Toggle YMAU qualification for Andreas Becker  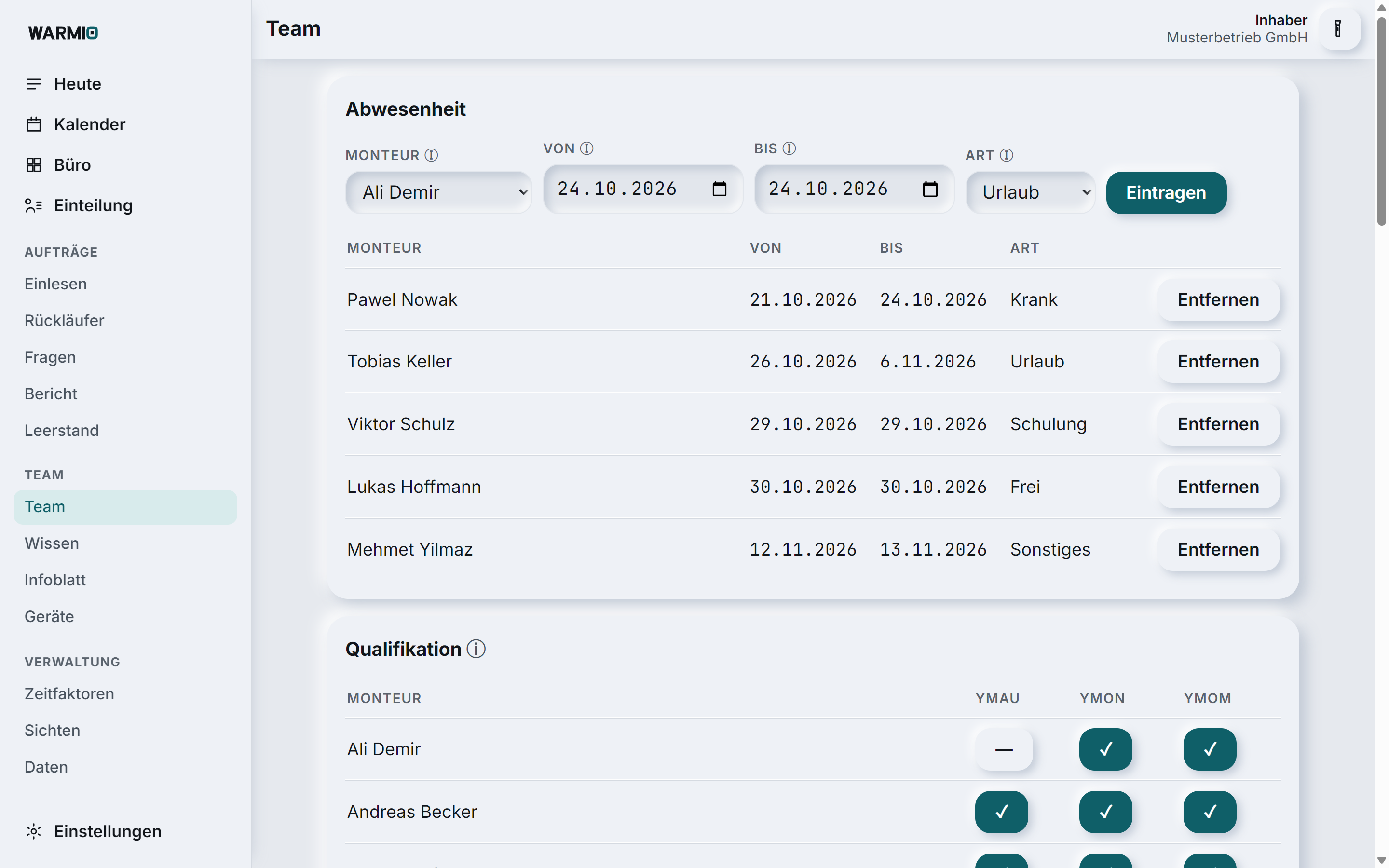(x=1001, y=812)
